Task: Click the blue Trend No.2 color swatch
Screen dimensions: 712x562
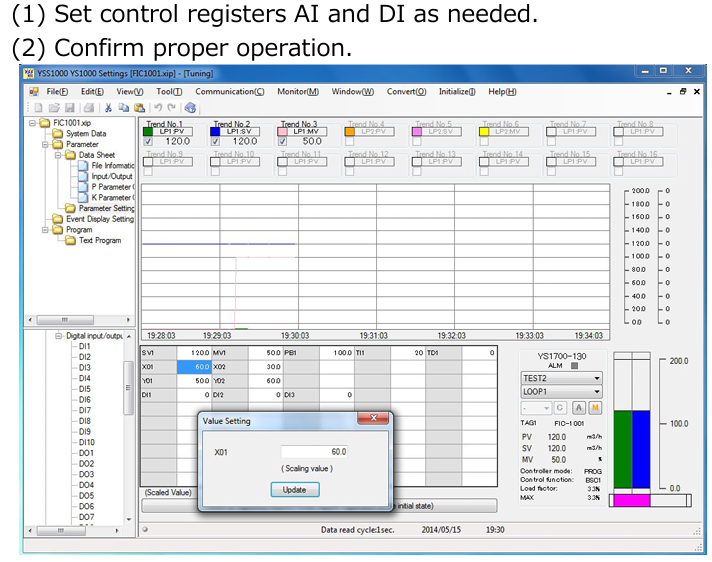Action: coord(215,131)
